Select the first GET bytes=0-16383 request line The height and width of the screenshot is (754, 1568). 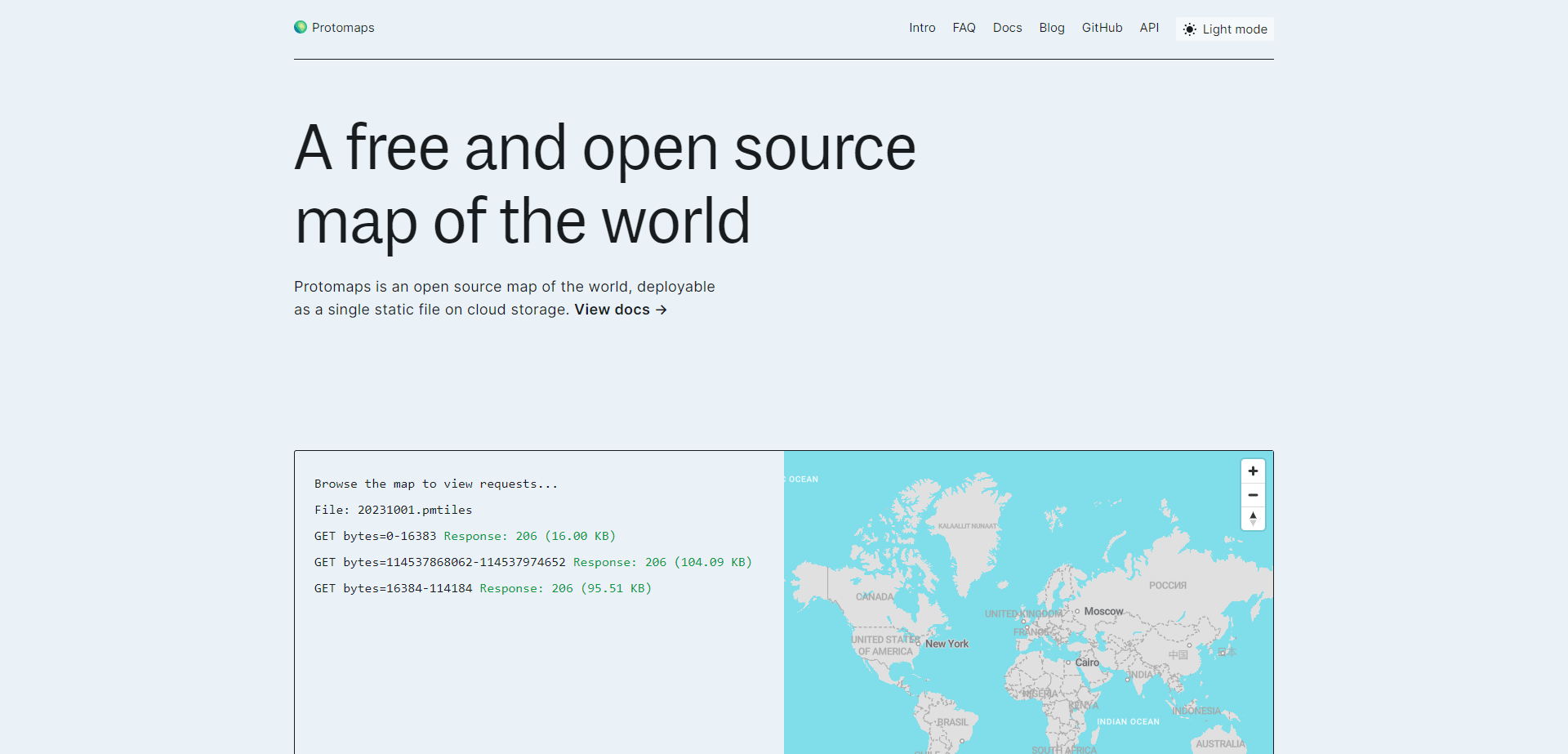tap(374, 536)
